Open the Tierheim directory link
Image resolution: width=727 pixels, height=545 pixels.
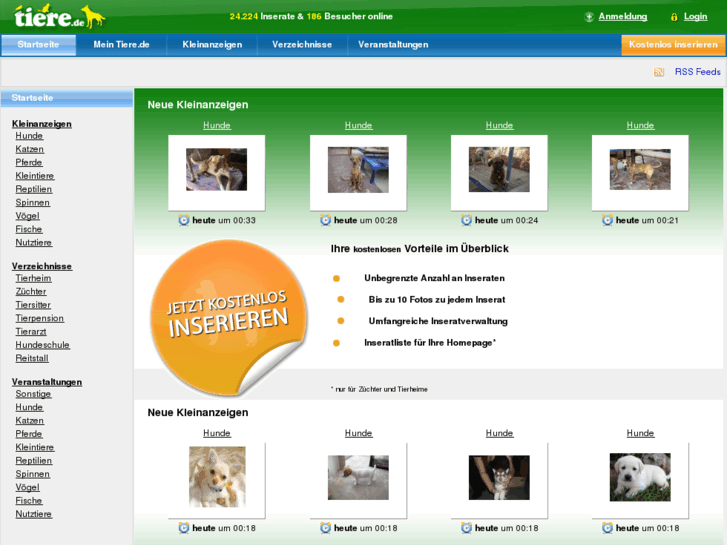33,278
